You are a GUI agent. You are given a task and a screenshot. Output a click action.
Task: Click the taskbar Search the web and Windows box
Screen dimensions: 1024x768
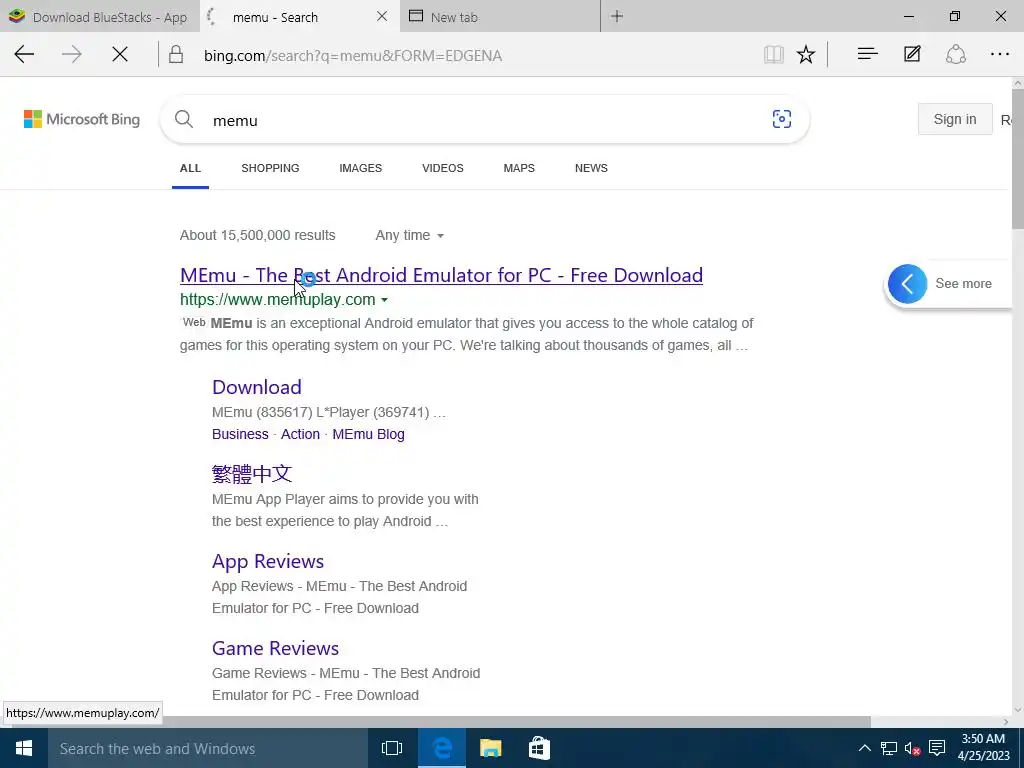click(x=208, y=748)
